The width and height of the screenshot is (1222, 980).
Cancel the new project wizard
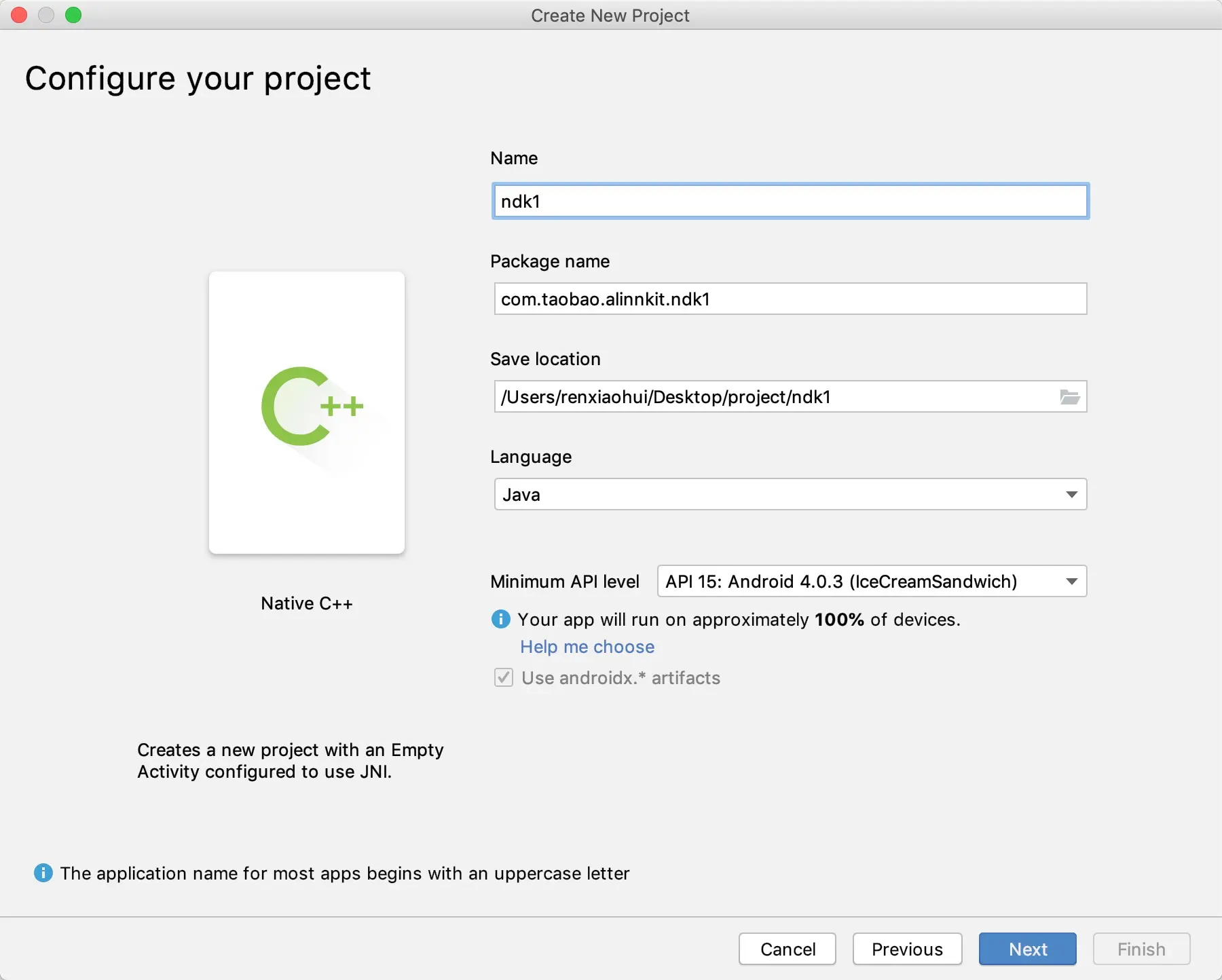point(788,949)
